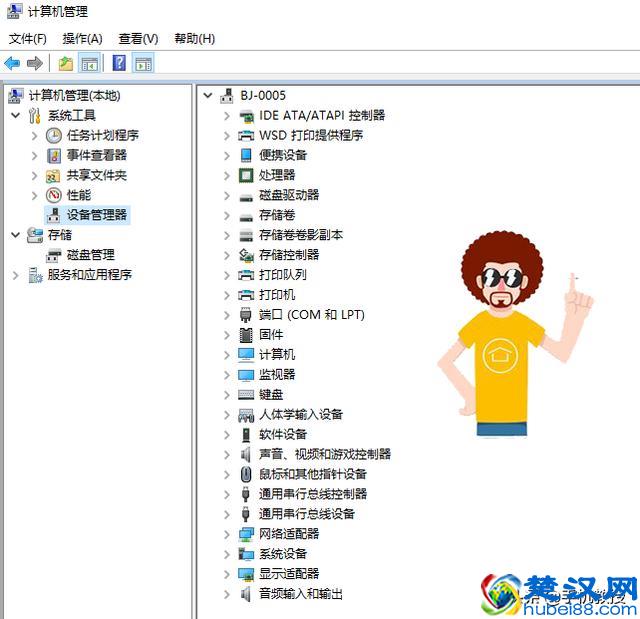This screenshot has height=619, width=640.
Task: Select the 软件设备 row
Action: tap(282, 435)
